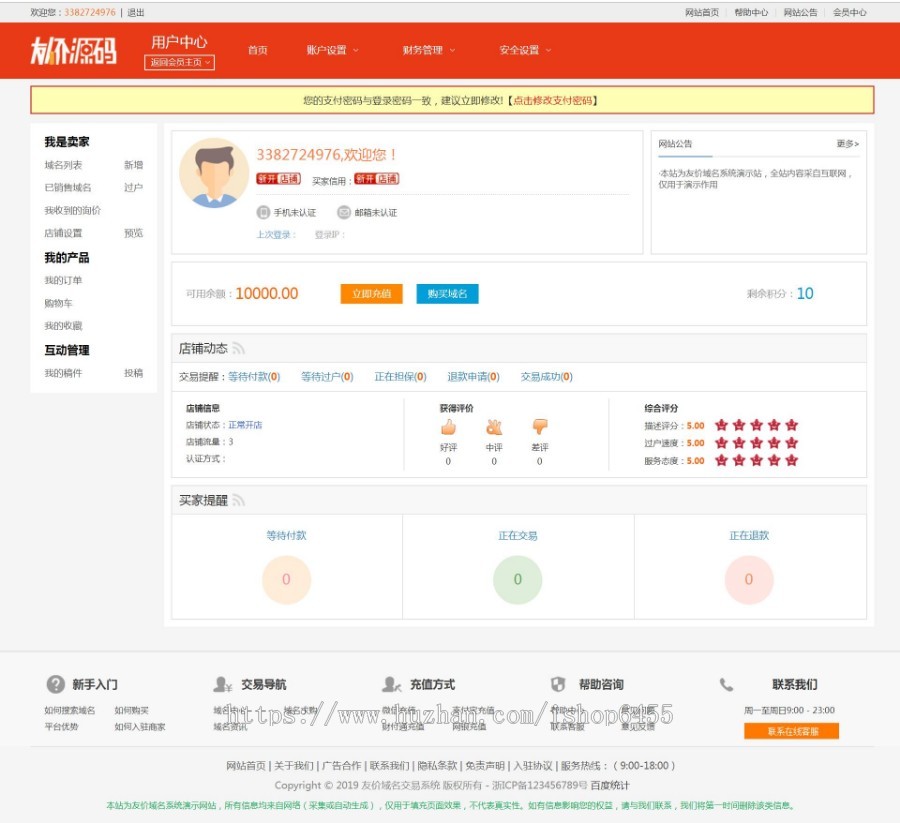Open 会员中心 from the top bar
Image resolution: width=900 pixels, height=823 pixels.
[851, 13]
